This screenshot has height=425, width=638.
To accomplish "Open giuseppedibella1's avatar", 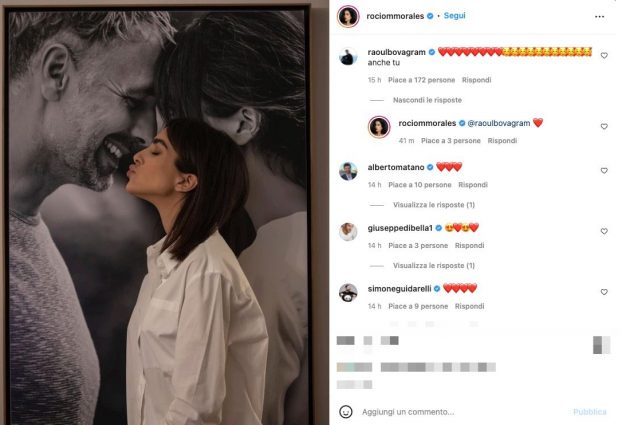I will tap(348, 232).
